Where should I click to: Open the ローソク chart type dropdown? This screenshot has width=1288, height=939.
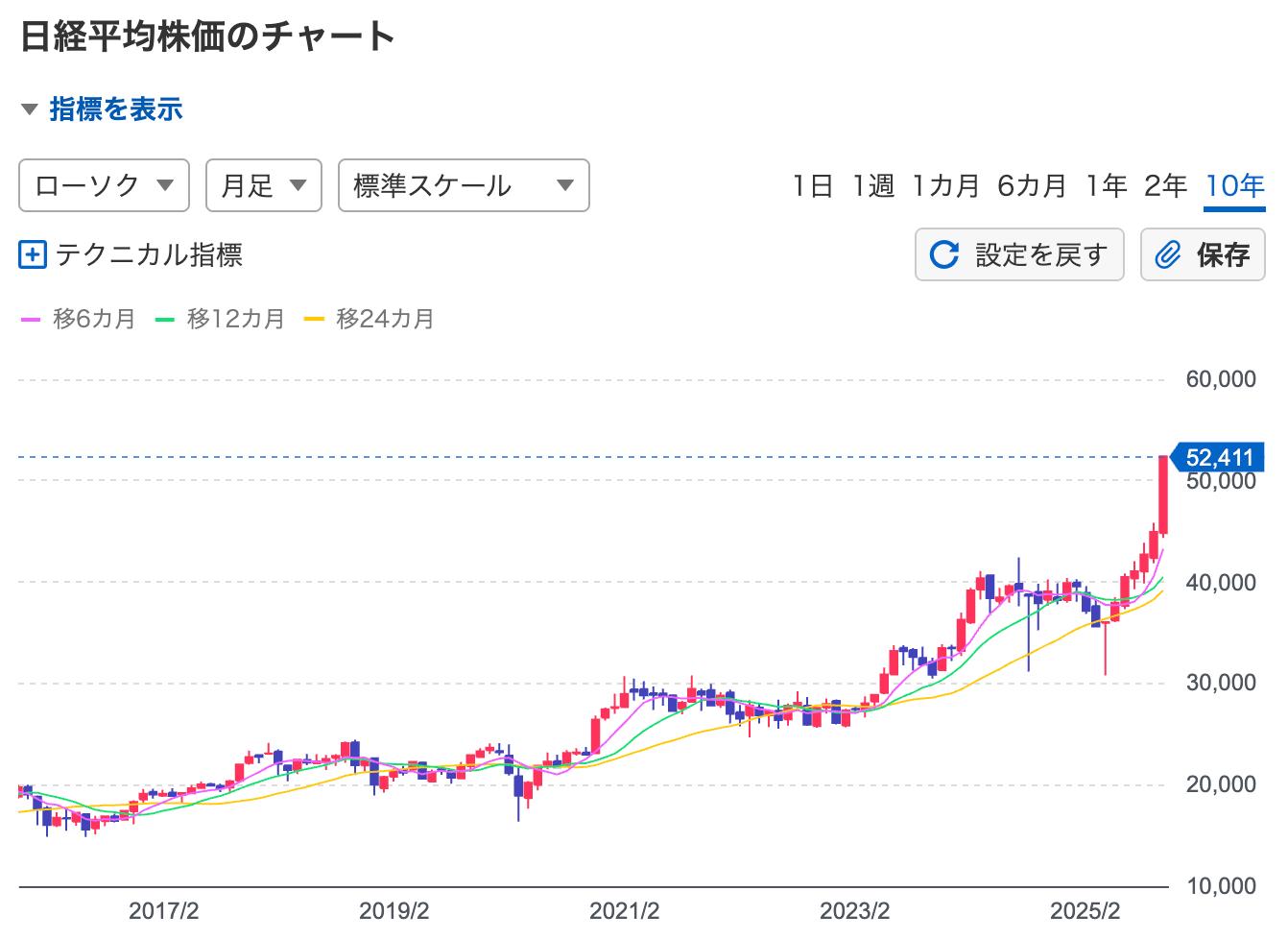point(104,185)
